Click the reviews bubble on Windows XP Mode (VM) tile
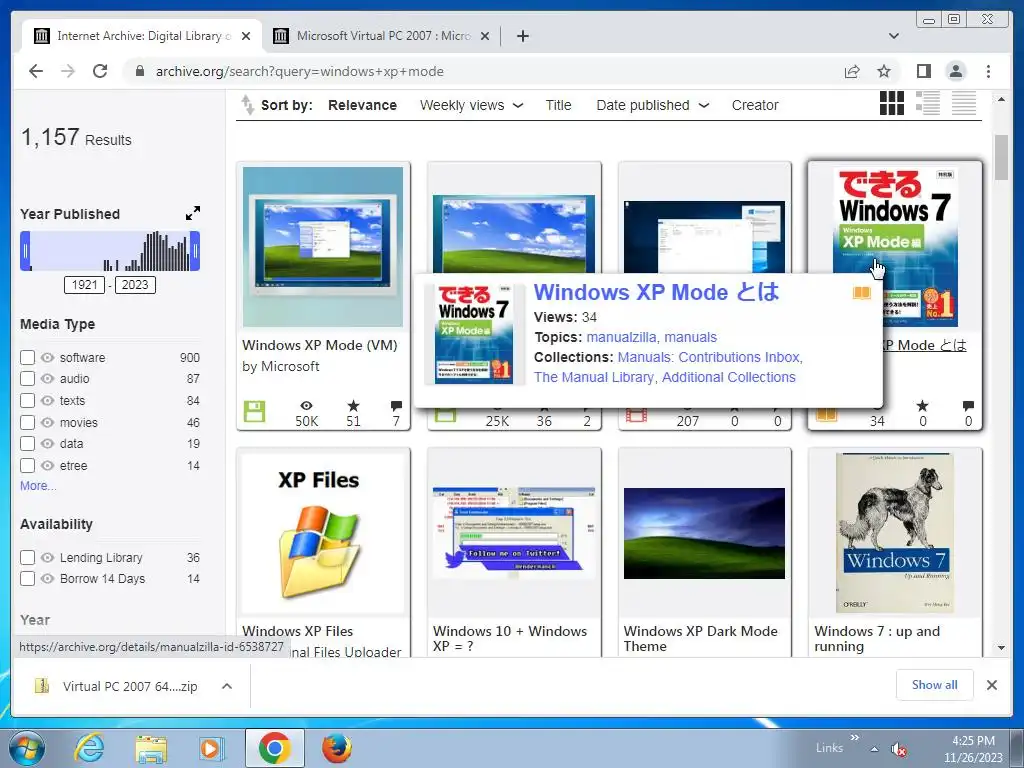This screenshot has height=768, width=1024. click(x=396, y=406)
